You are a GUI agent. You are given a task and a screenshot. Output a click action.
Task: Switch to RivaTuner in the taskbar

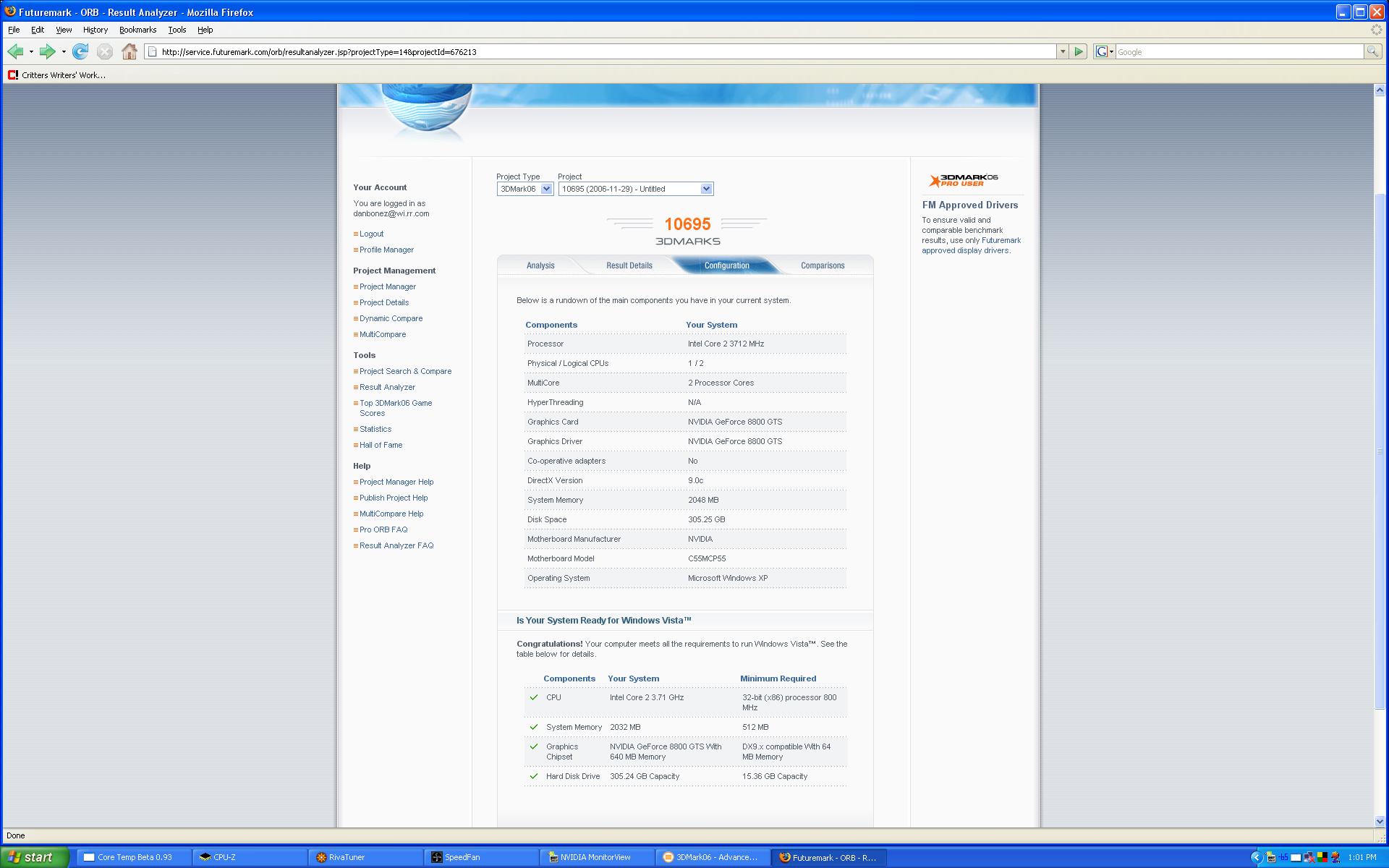click(x=365, y=857)
